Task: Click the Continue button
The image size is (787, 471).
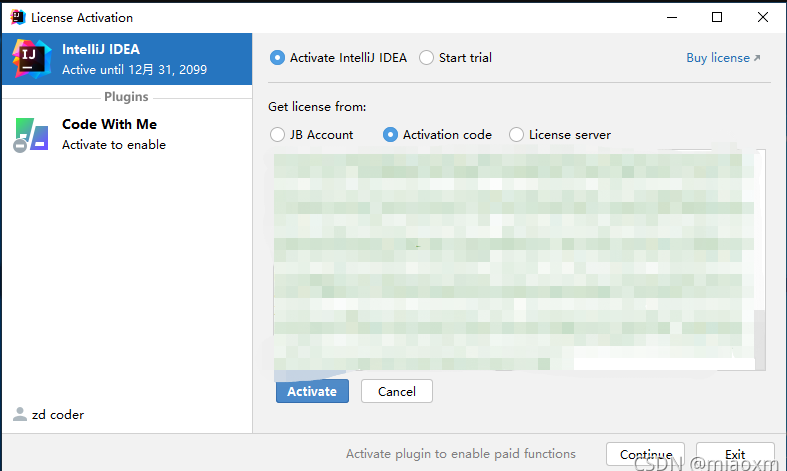Action: (645, 454)
